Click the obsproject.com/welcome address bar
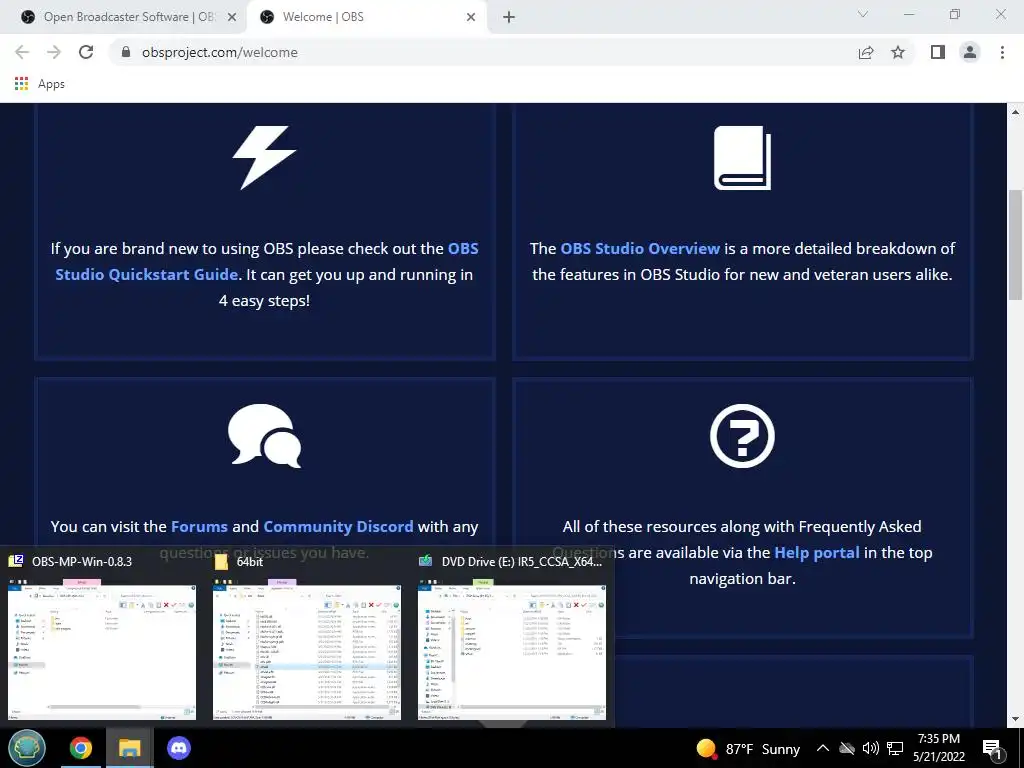1024x768 pixels. click(x=219, y=52)
